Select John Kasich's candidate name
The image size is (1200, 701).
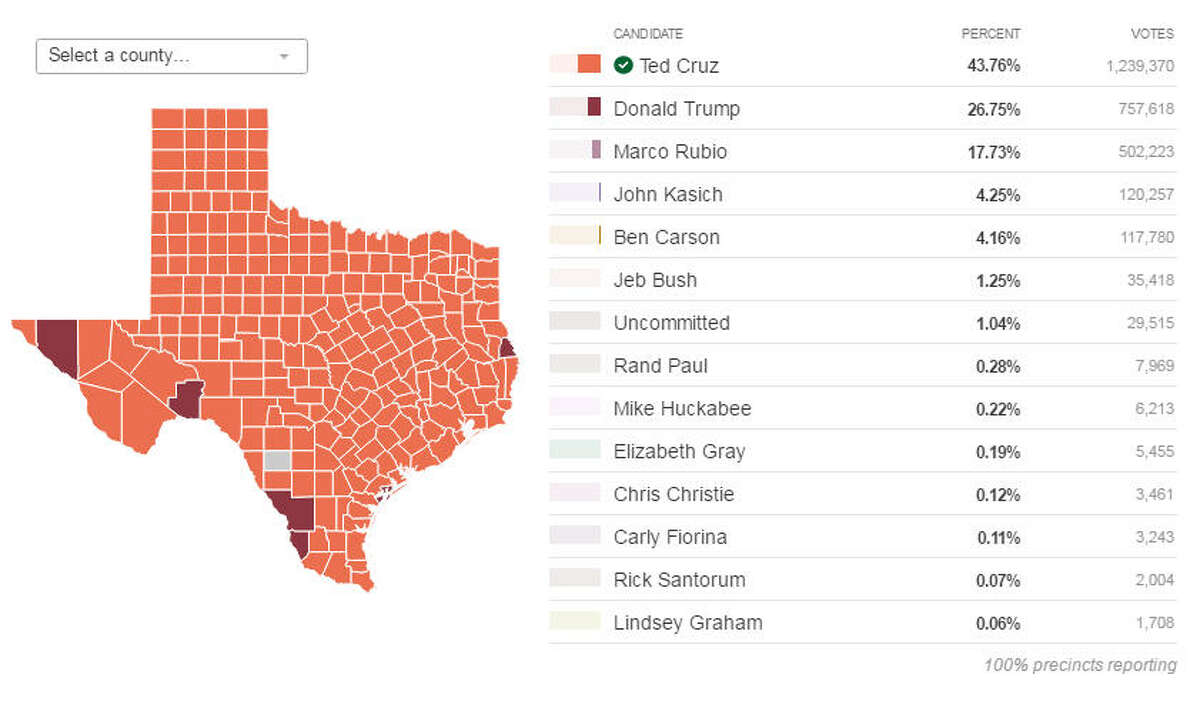point(668,194)
